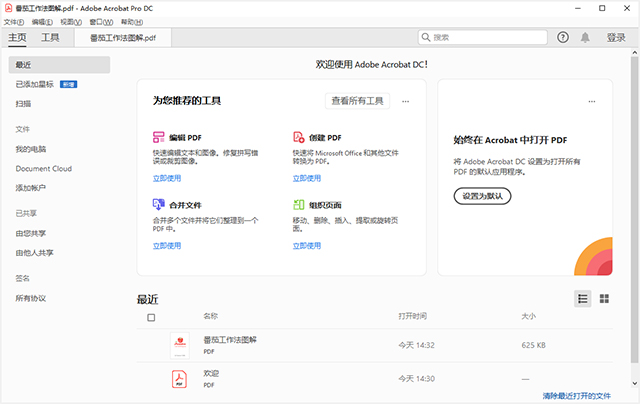Select 最近 in the sidebar
The height and width of the screenshot is (404, 640).
pyautogui.click(x=59, y=64)
